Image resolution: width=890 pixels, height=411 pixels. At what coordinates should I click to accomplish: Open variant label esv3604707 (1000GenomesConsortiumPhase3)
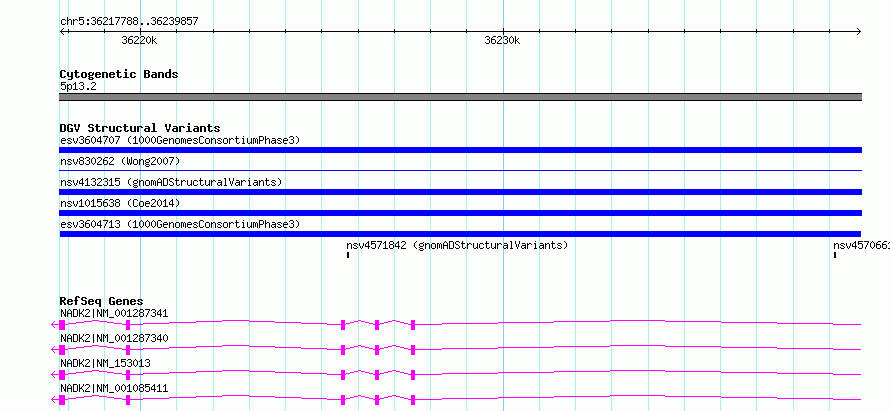[x=180, y=140]
